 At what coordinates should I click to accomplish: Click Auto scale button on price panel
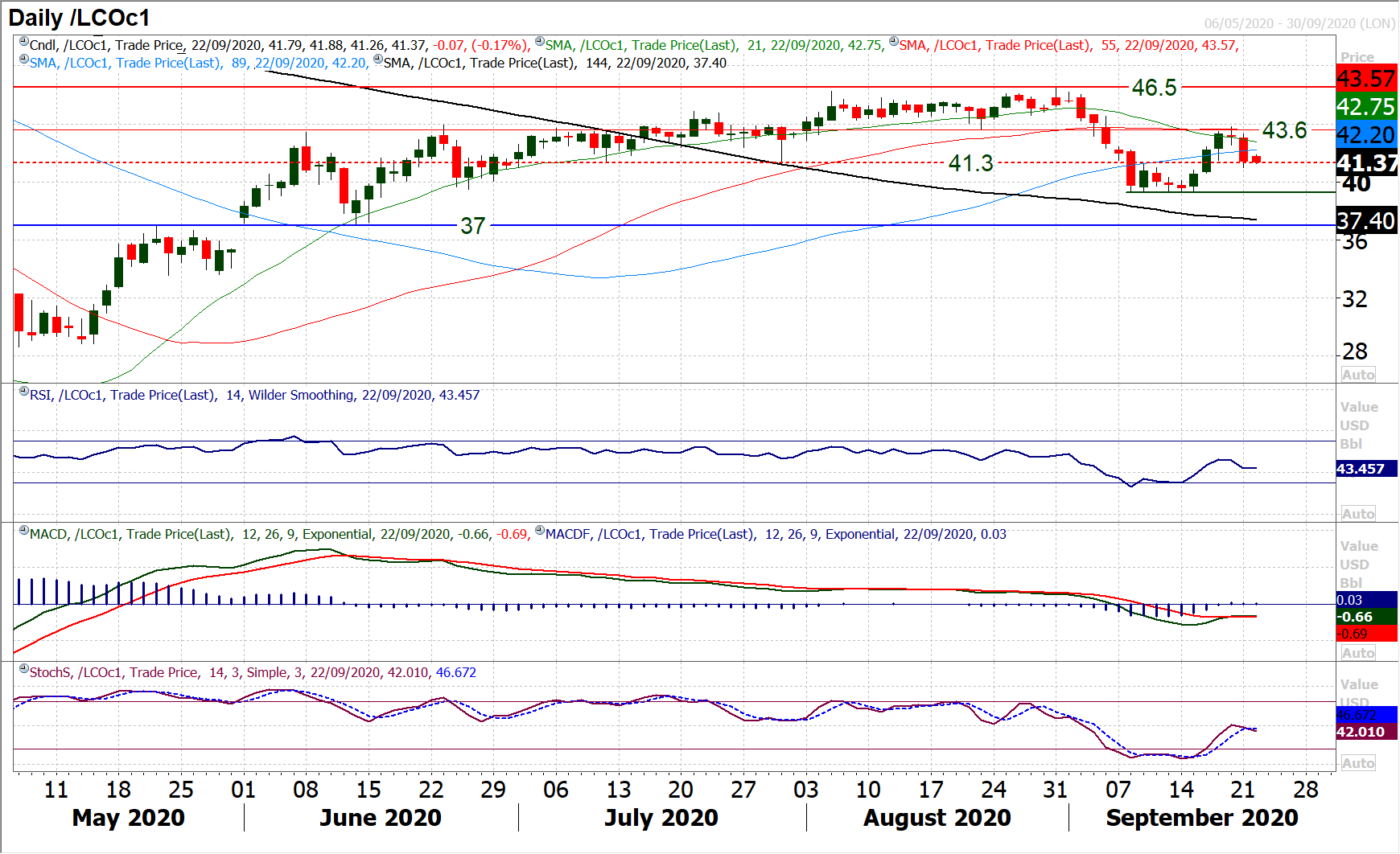(1358, 375)
